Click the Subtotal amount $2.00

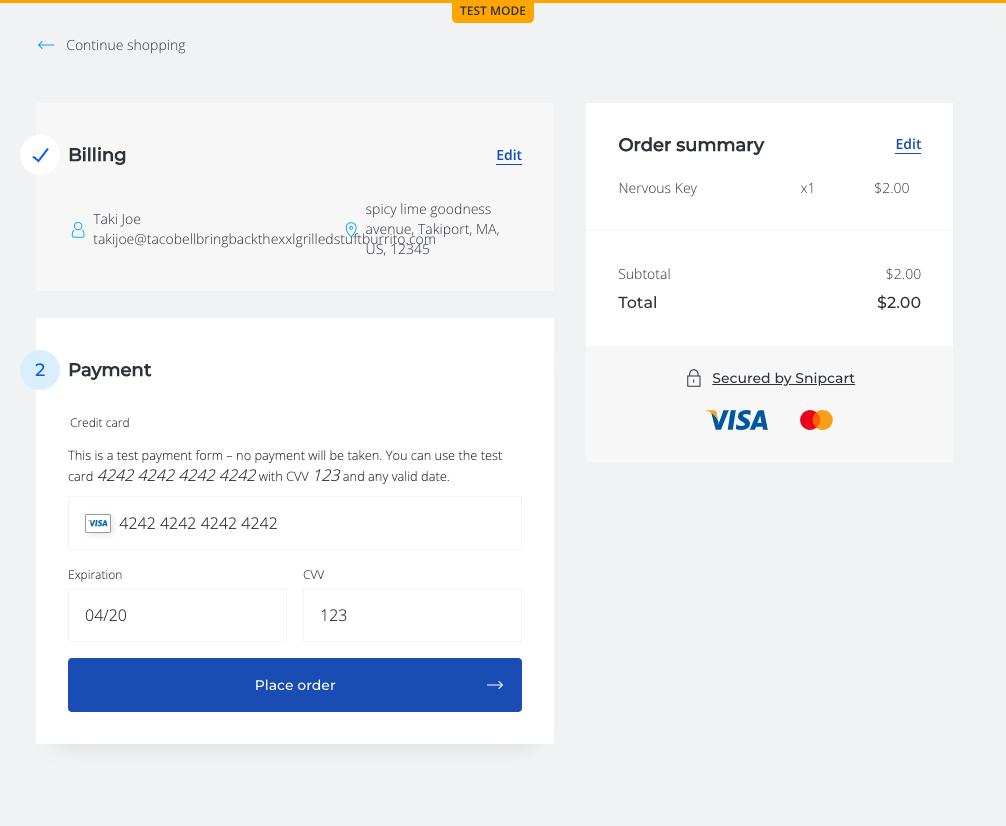[x=903, y=274]
